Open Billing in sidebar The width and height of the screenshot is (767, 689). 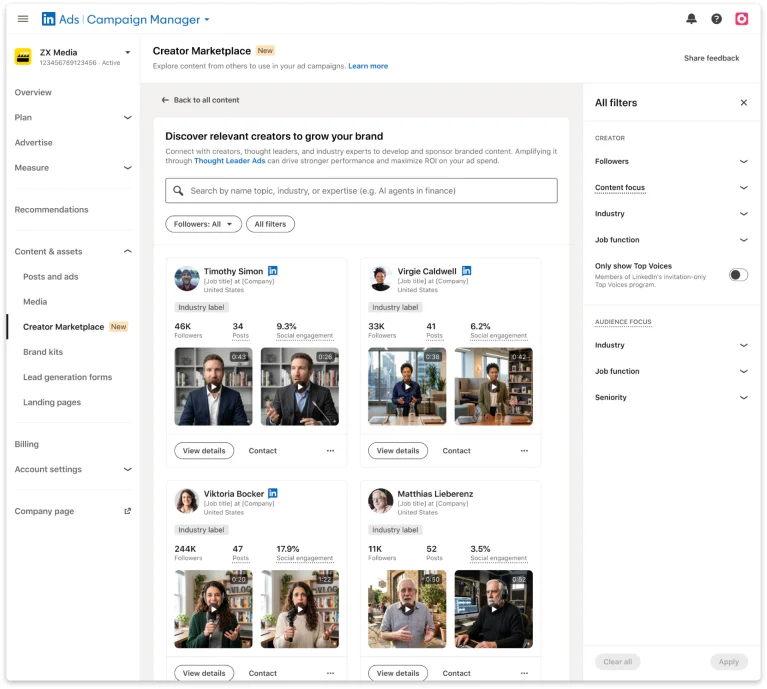click(x=26, y=444)
